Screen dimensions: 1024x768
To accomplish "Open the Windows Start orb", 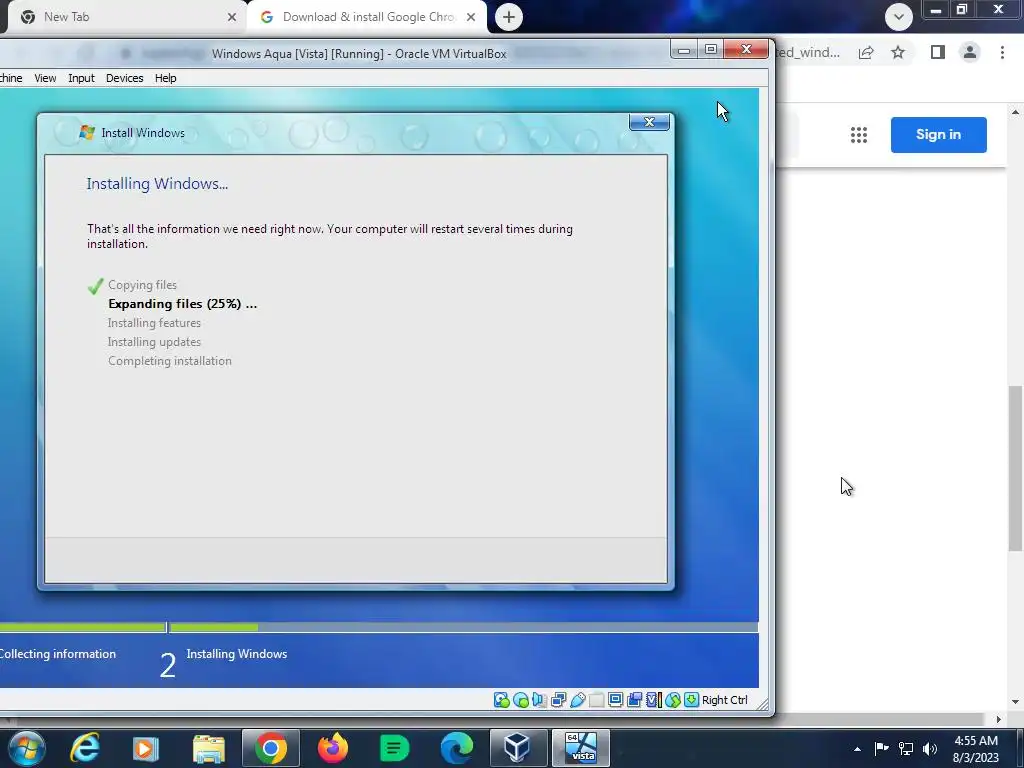I will pyautogui.click(x=27, y=748).
